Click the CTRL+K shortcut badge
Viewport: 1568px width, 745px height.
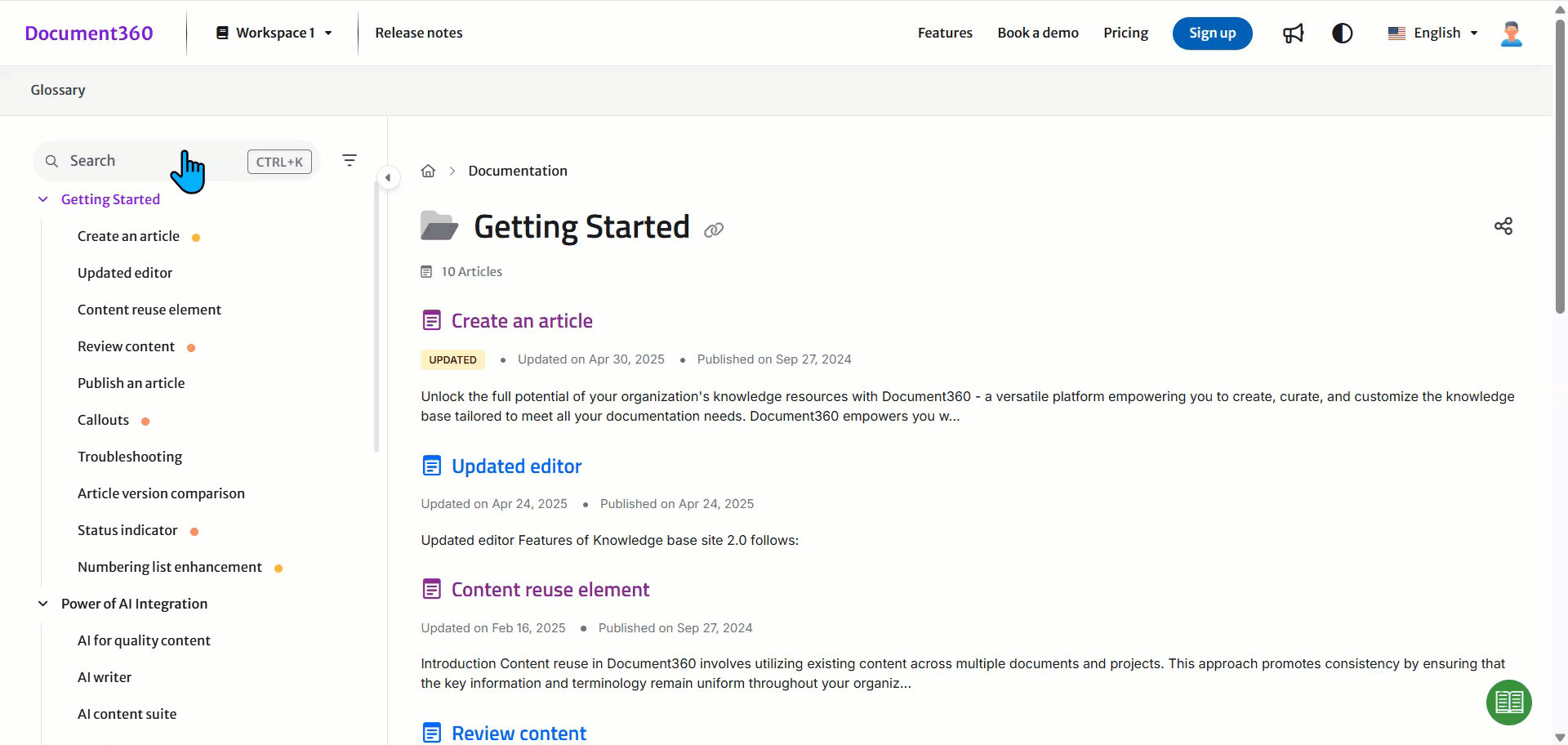coord(279,162)
